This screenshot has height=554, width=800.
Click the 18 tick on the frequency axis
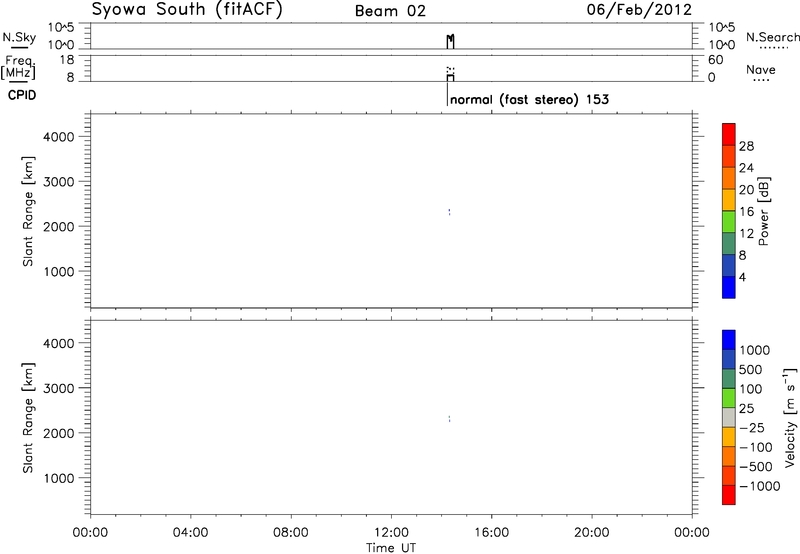click(x=67, y=60)
